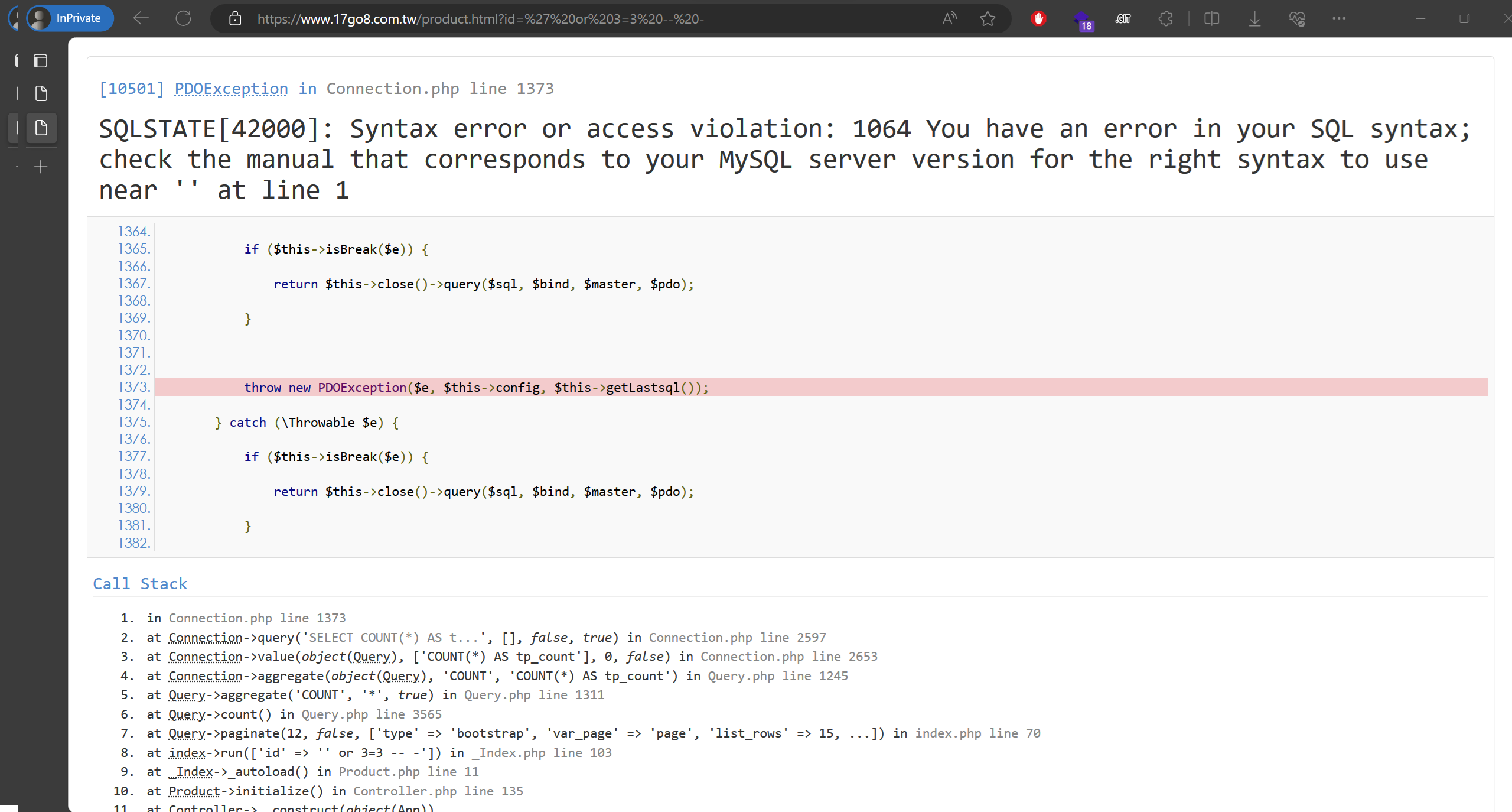1512x812 pixels.
Task: Open Read aloud icon in address bar
Action: (949, 19)
